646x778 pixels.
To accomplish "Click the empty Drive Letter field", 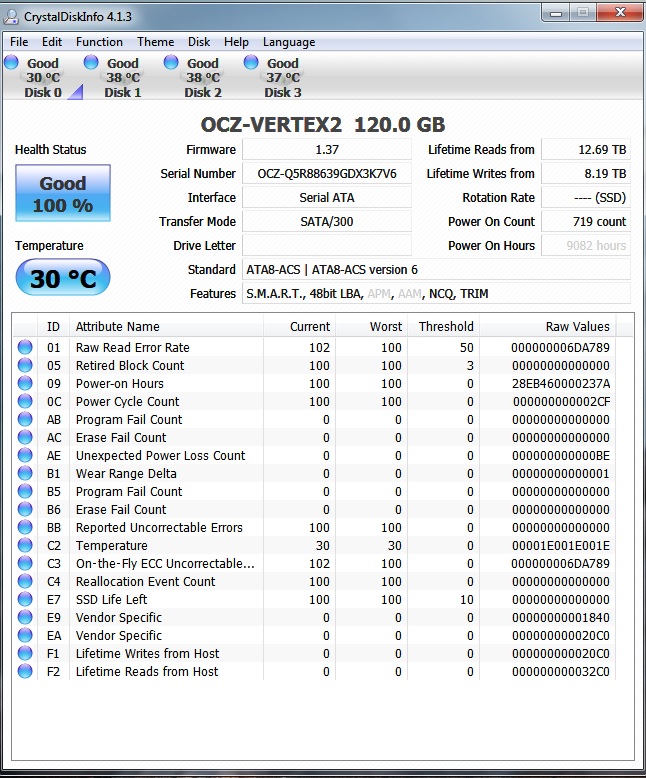I will coord(327,246).
